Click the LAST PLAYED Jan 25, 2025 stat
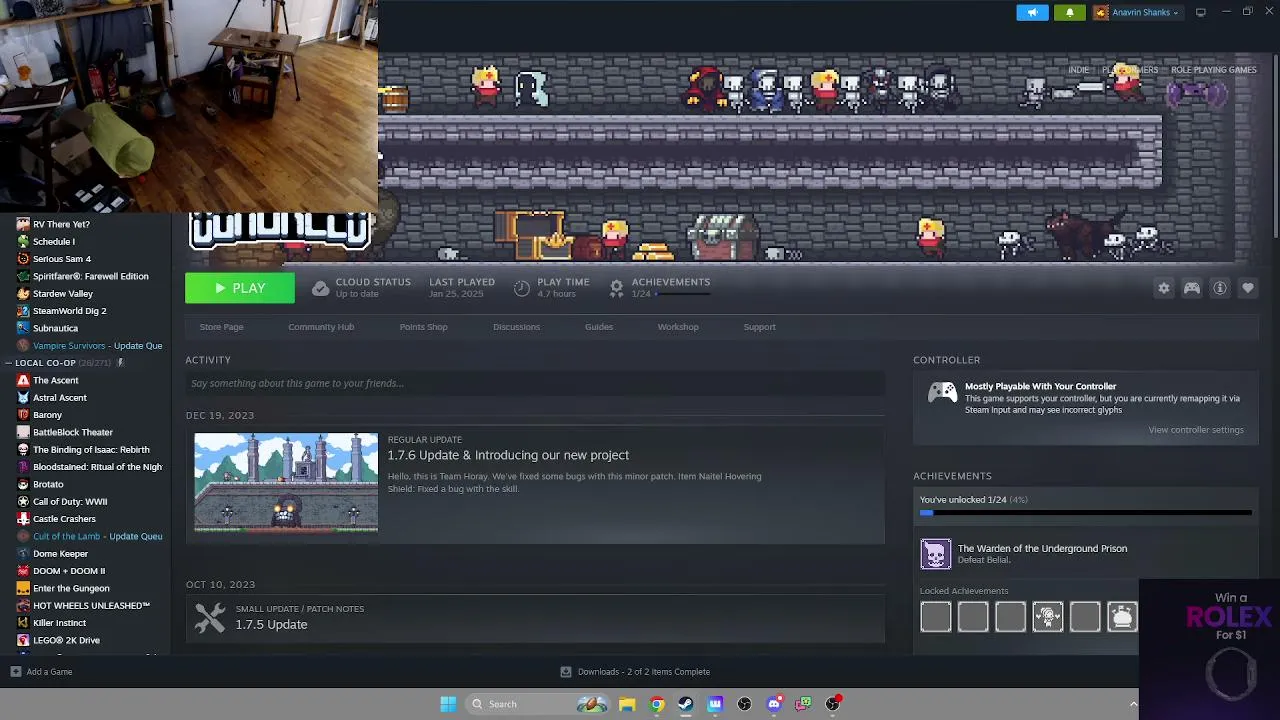The image size is (1280, 720). 462,288
